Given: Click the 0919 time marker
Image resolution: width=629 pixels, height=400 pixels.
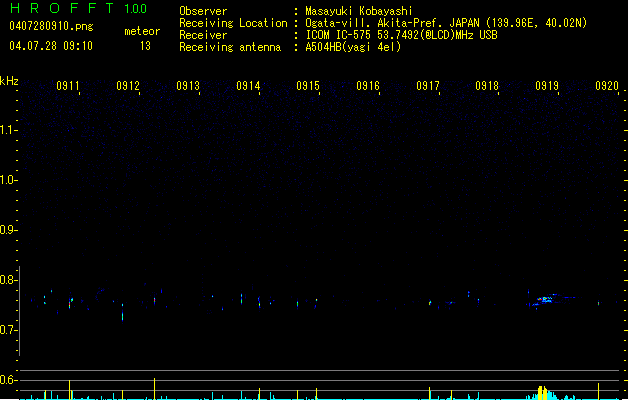Looking at the screenshot, I should [547, 86].
